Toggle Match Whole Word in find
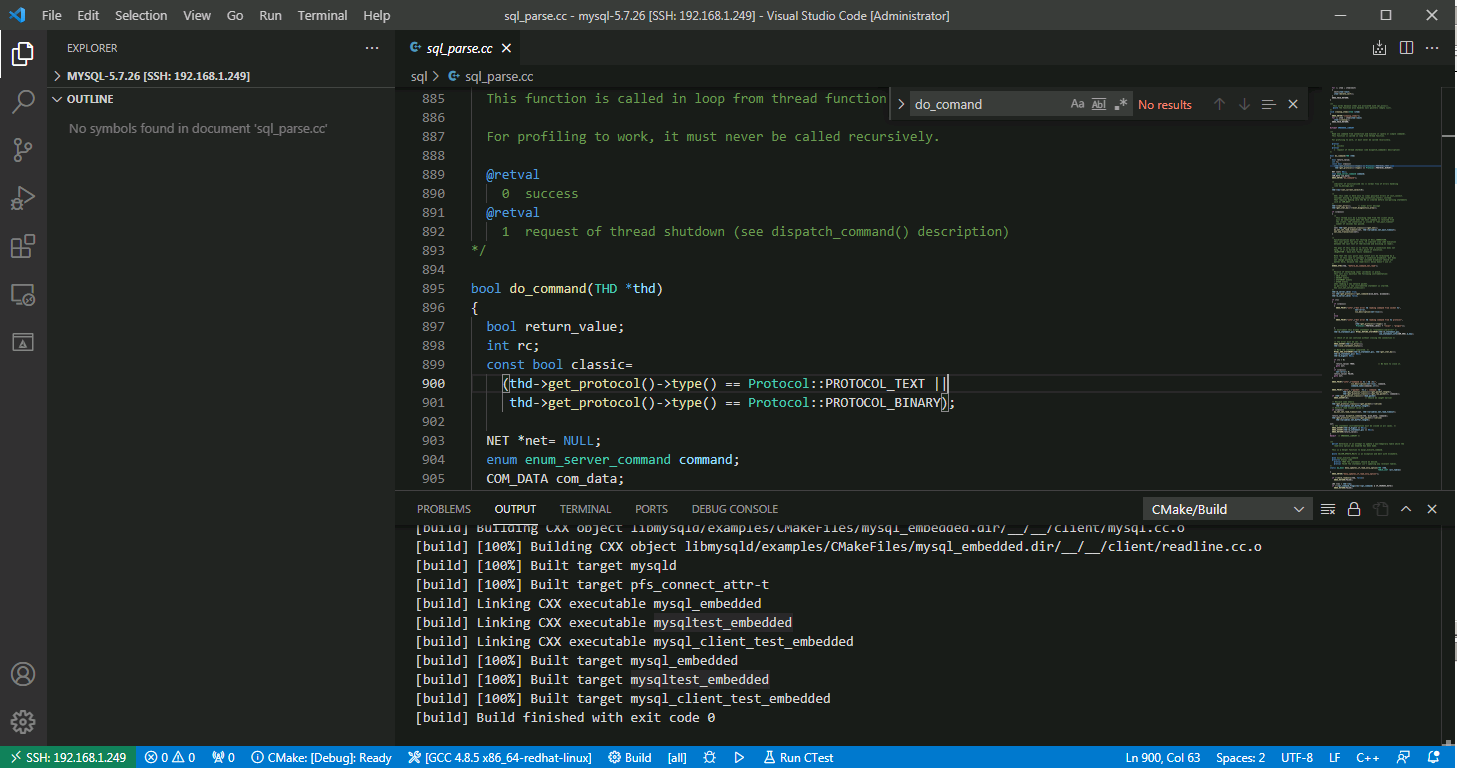 pyautogui.click(x=1099, y=104)
